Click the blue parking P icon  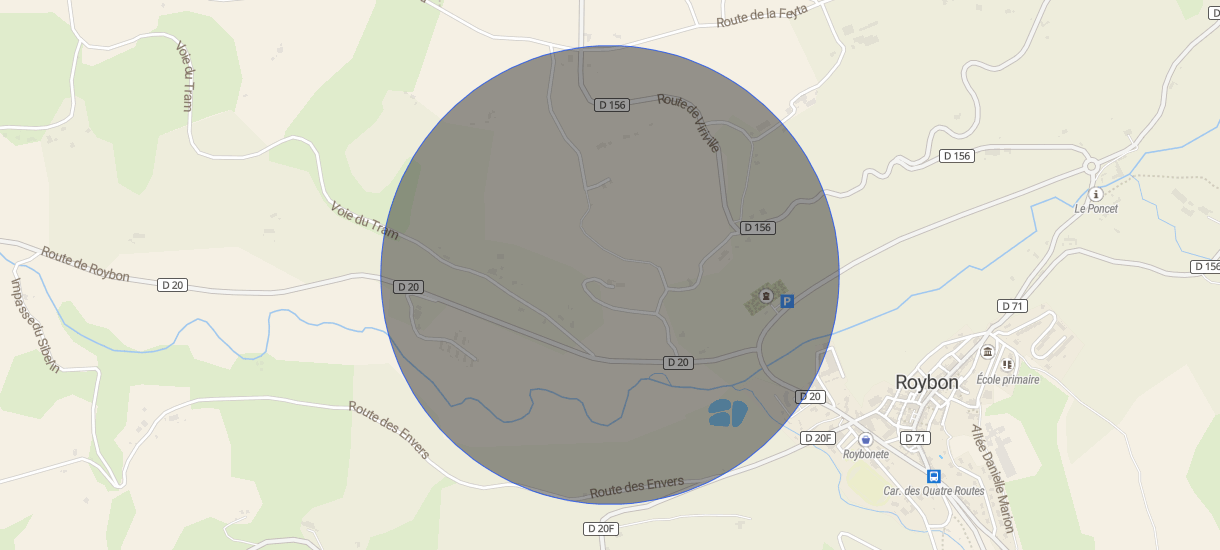click(787, 301)
